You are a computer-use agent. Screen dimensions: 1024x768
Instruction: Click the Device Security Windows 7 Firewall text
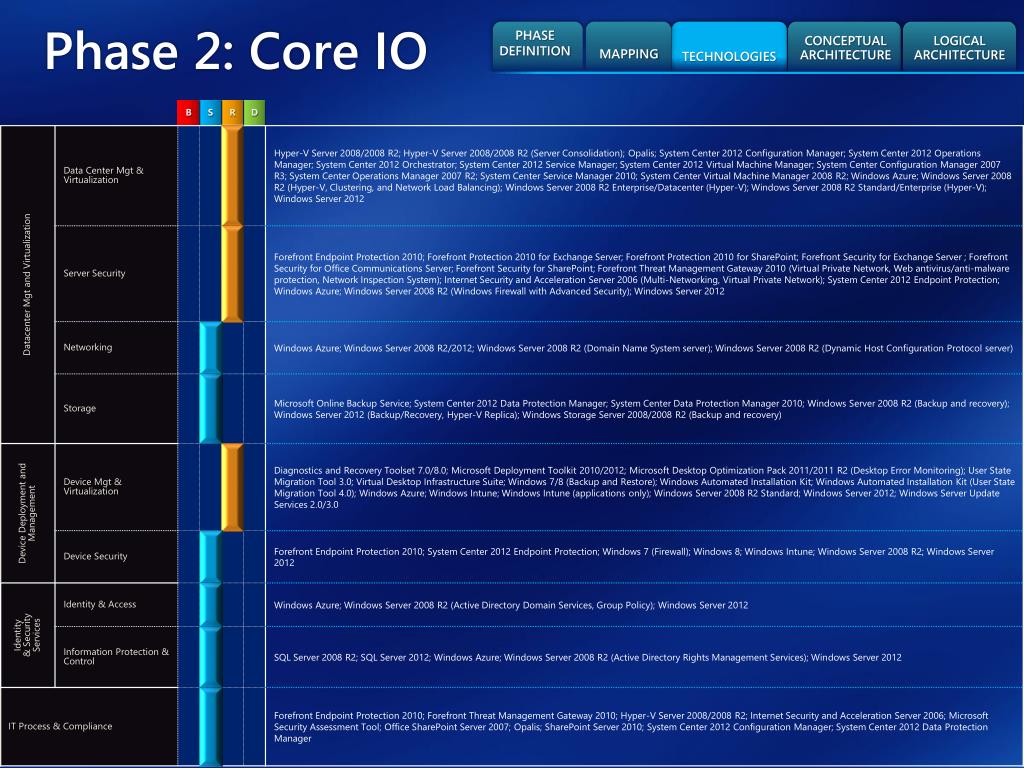pos(633,557)
